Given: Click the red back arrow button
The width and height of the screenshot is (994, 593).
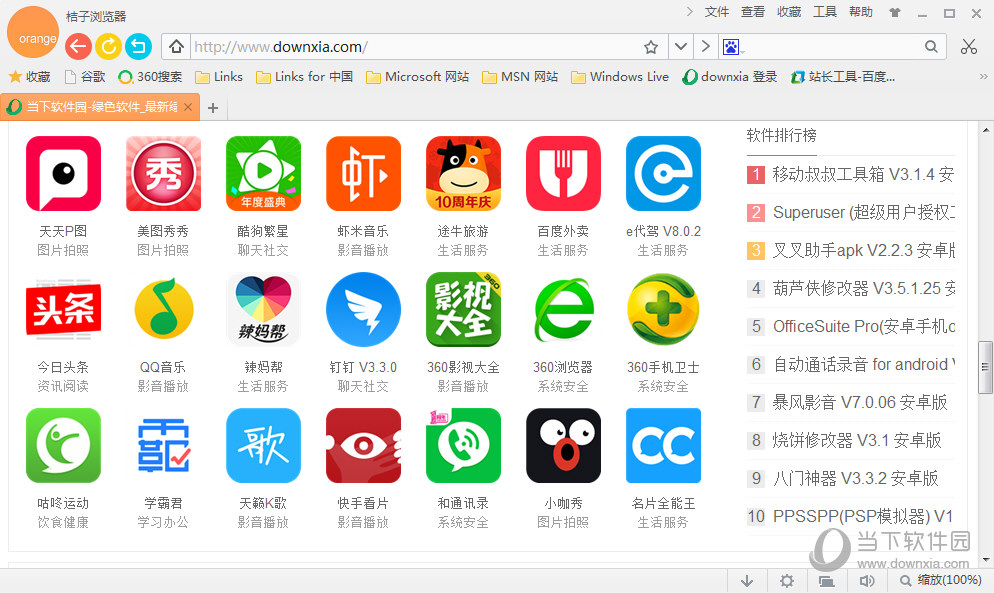Looking at the screenshot, I should [x=79, y=46].
